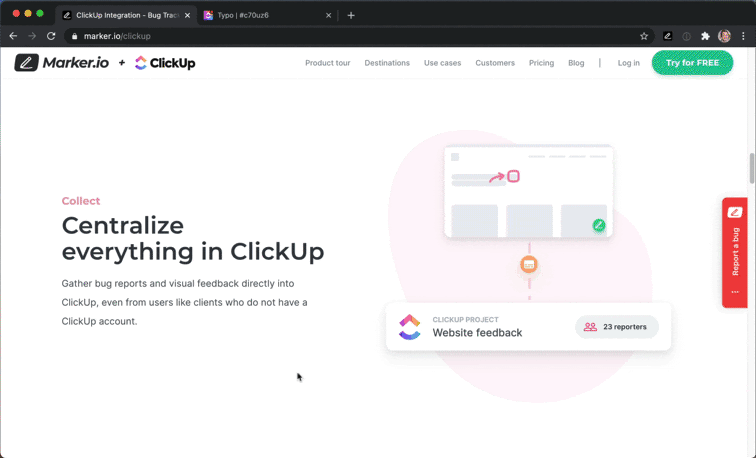Click the CLICKUP PROJECT label
Image resolution: width=756 pixels, height=458 pixels.
tap(465, 320)
